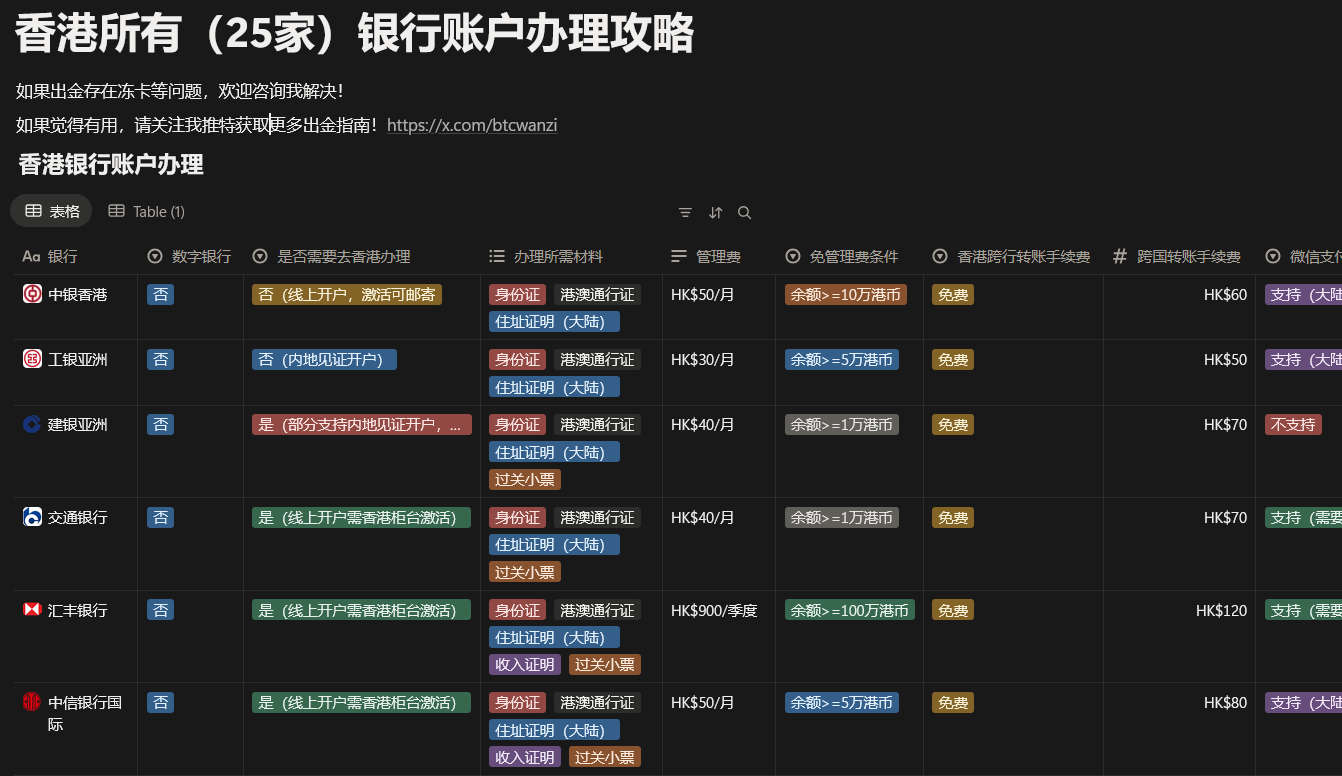Switch to the Table (1) view tab
Screen dimensions: 1342x776
tap(146, 211)
